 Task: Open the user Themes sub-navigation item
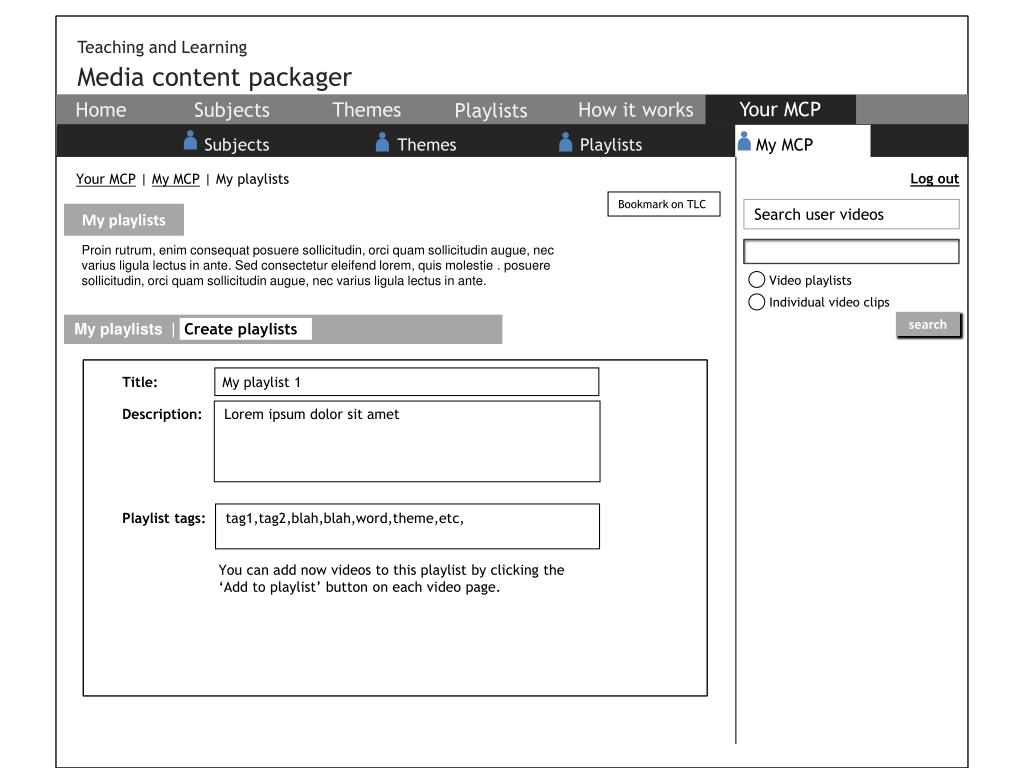tap(426, 144)
